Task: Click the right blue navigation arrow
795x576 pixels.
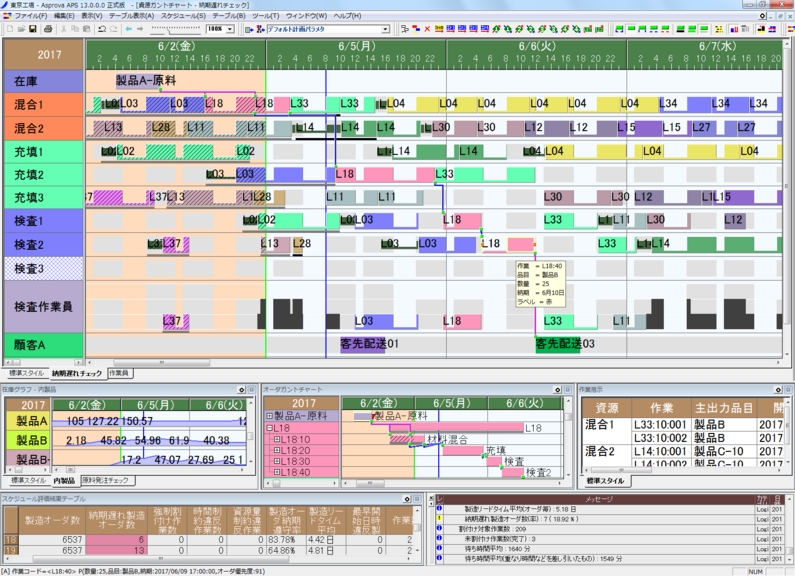Action: click(141, 29)
